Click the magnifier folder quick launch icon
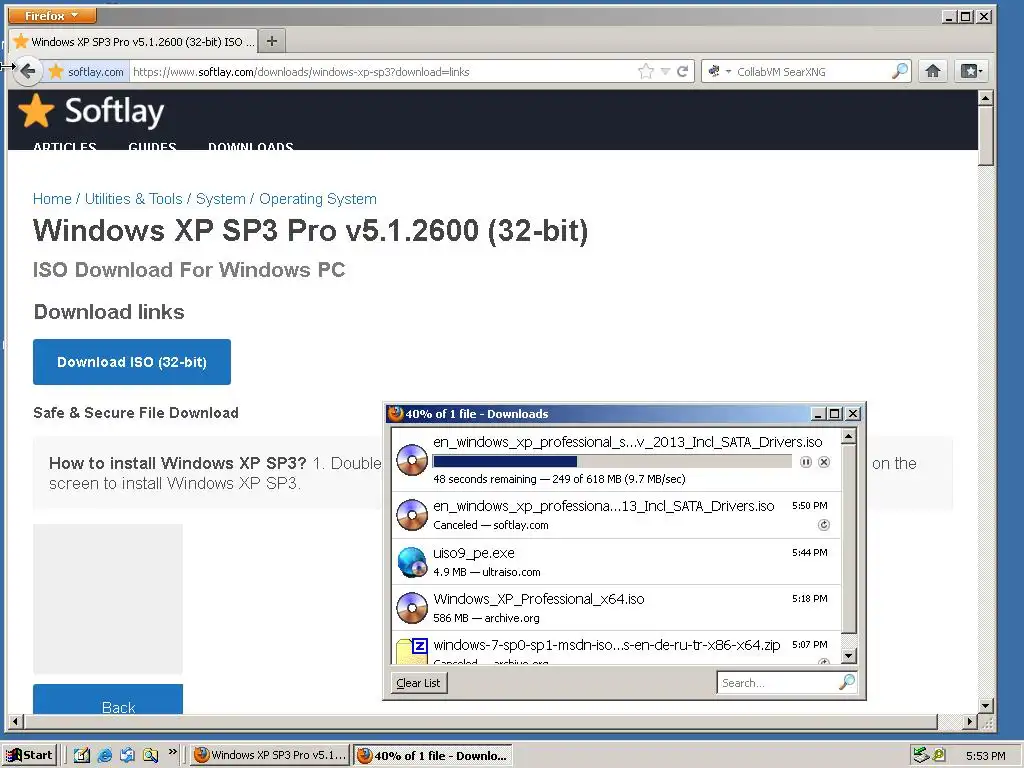Image resolution: width=1024 pixels, height=768 pixels. point(150,755)
